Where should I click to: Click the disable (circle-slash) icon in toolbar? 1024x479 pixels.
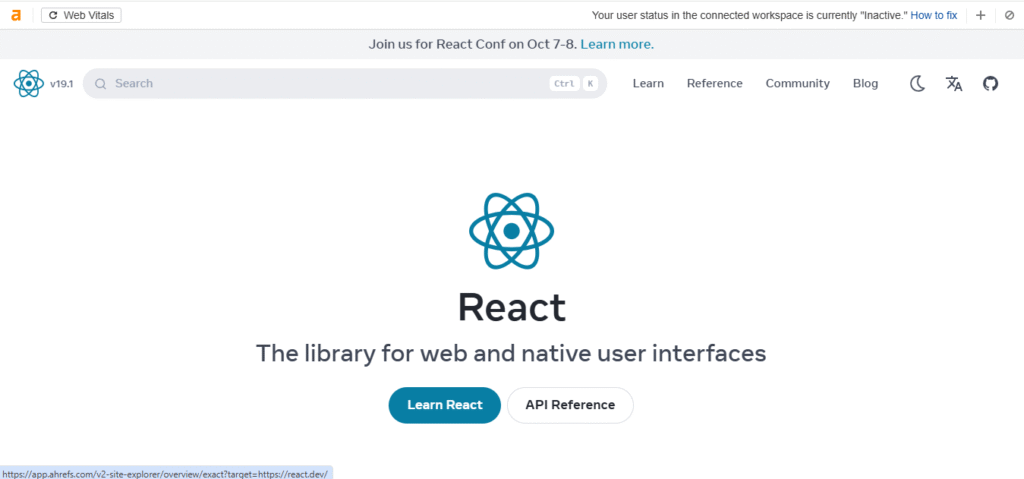tap(1009, 15)
